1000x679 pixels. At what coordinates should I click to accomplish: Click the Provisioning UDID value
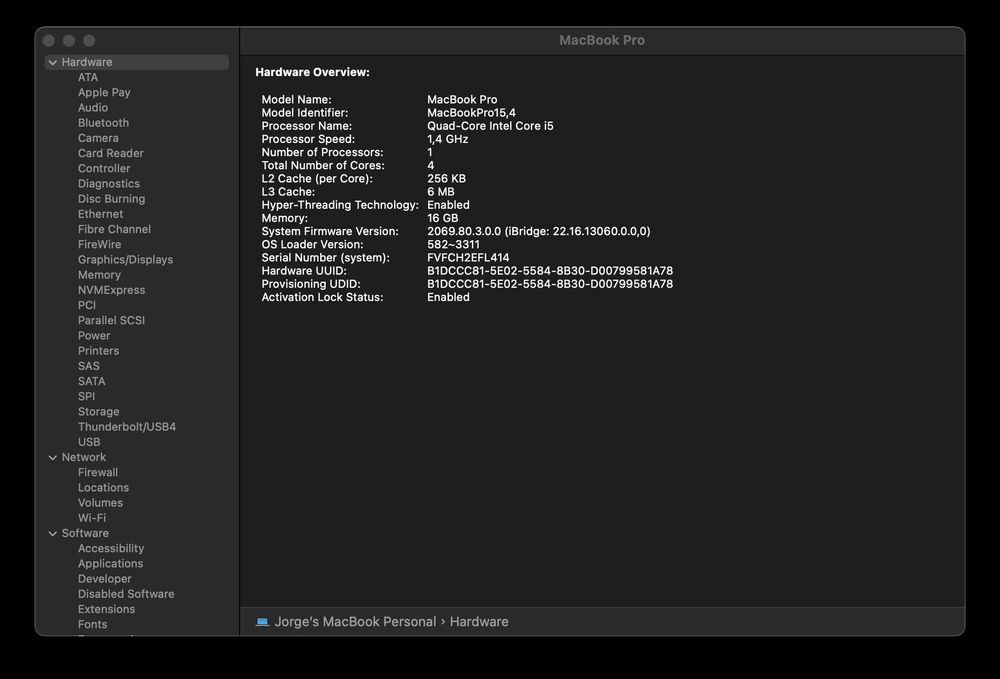click(550, 284)
